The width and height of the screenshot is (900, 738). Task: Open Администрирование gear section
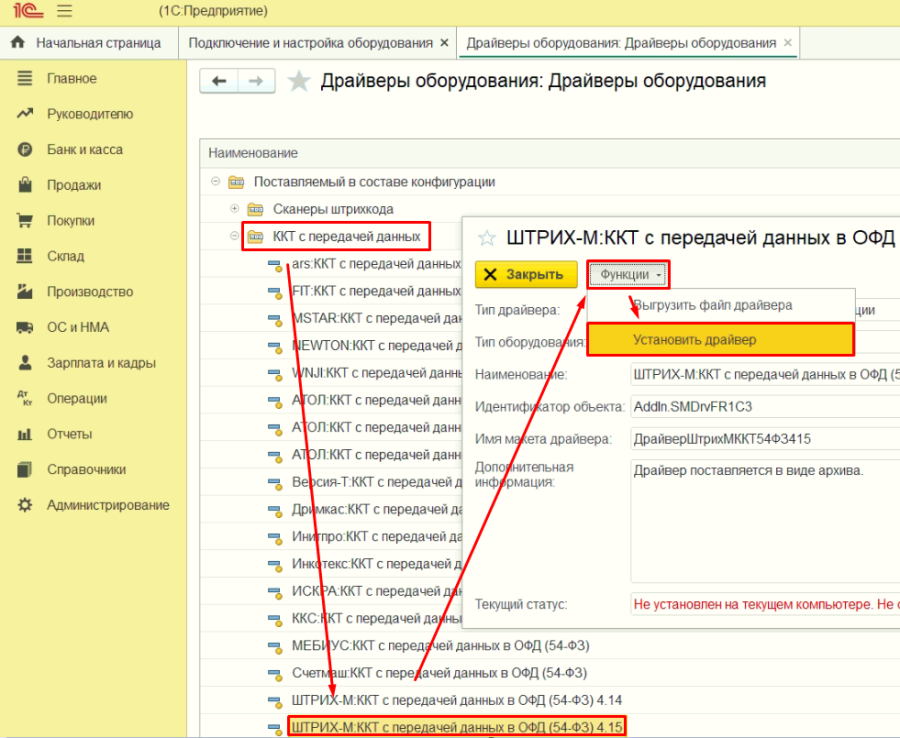click(107, 505)
